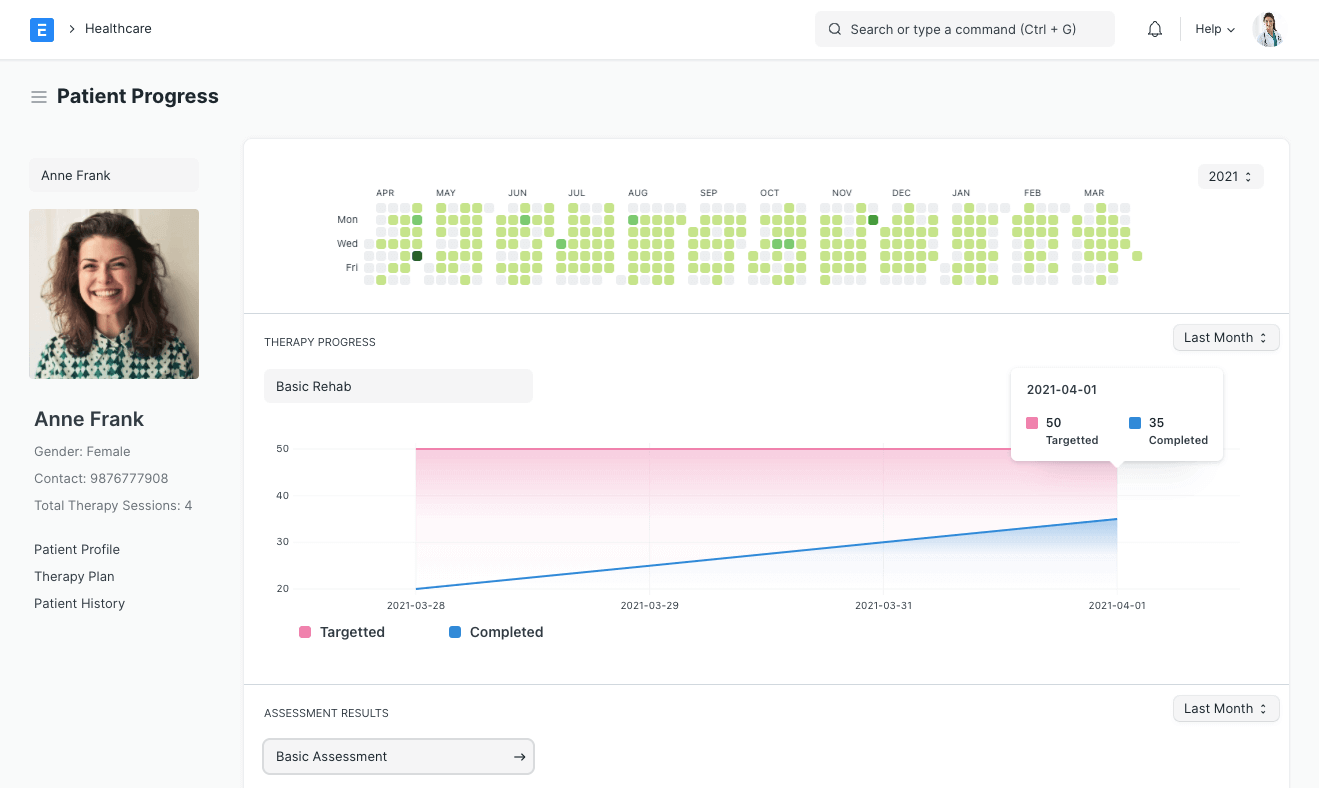Click the large Anne Frank name heading
This screenshot has width=1319, height=788.
(89, 419)
